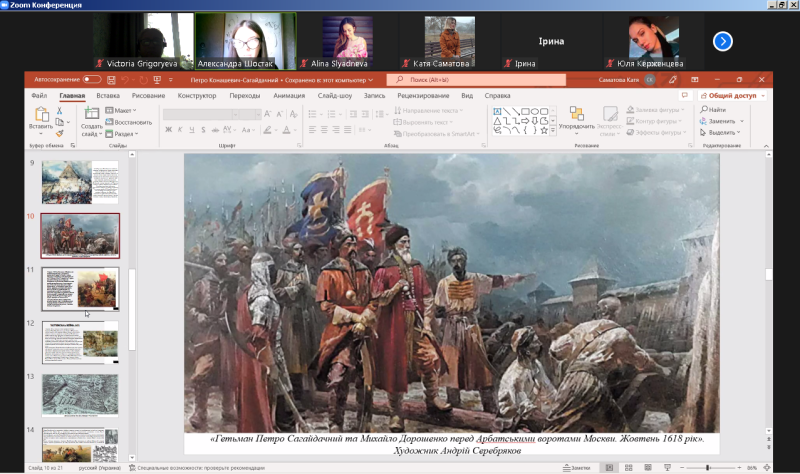Open the quick access toolbar customize arrow

[x=171, y=80]
